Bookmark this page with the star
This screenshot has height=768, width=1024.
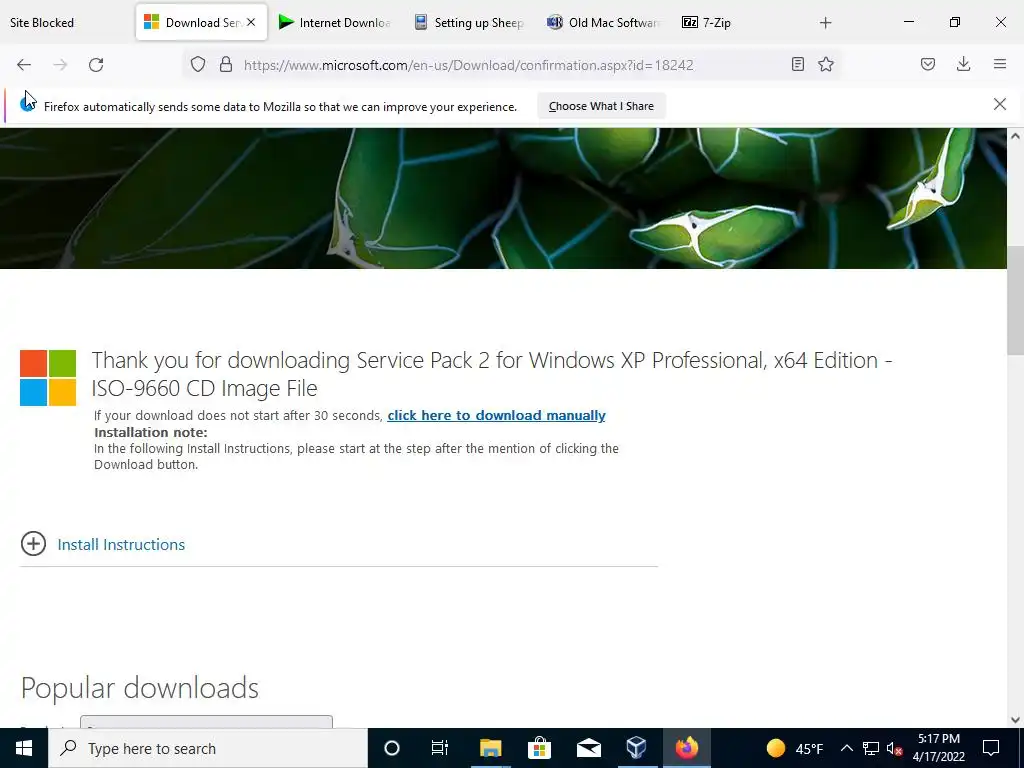(x=826, y=64)
